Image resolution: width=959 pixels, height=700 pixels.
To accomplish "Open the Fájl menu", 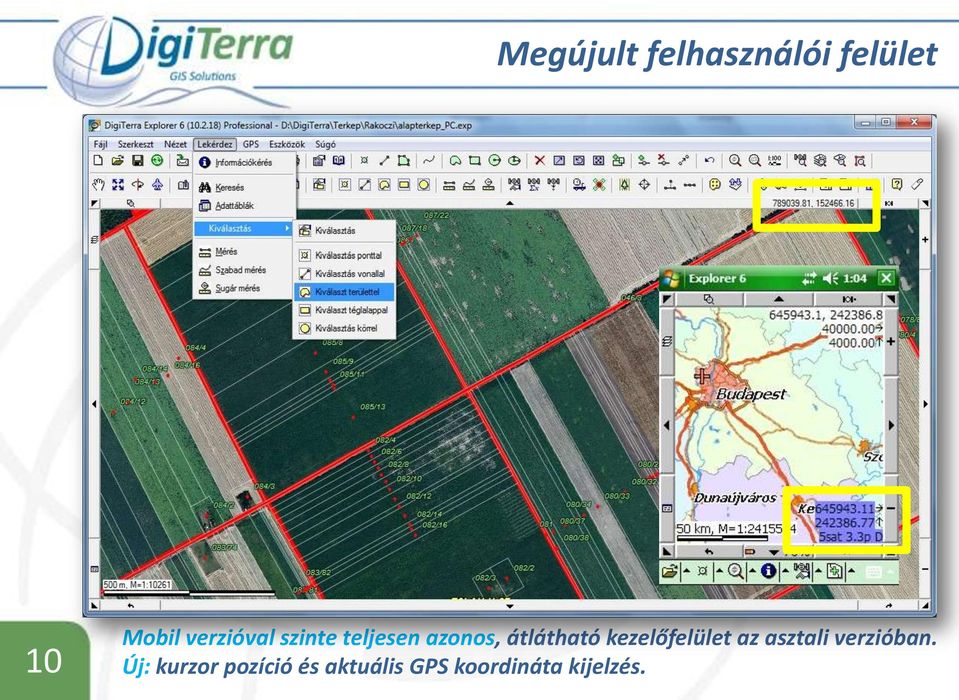I will click(100, 144).
